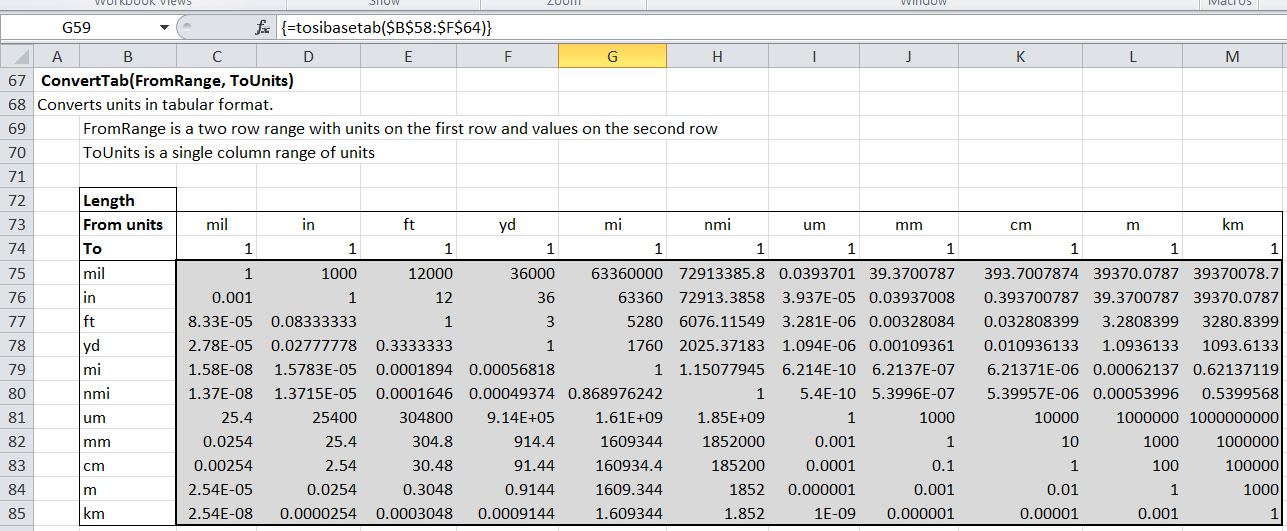This screenshot has width=1287, height=531.
Task: Select column M header
Action: pos(1232,58)
